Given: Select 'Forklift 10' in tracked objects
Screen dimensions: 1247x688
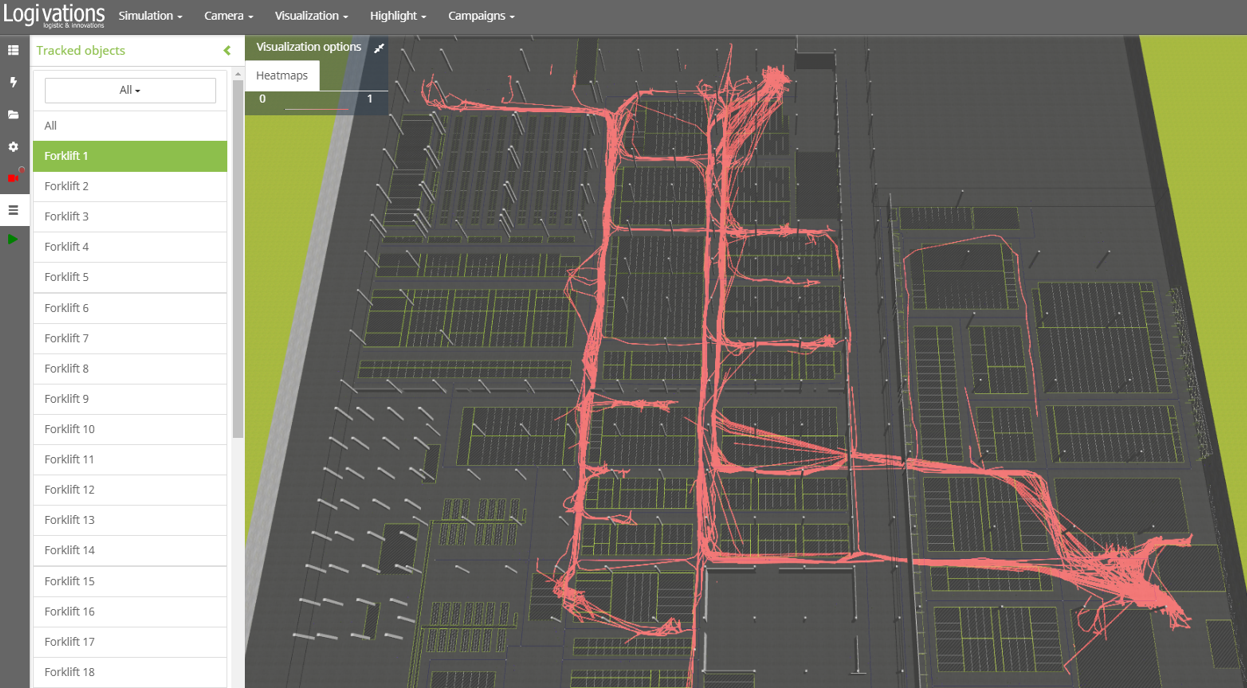Looking at the screenshot, I should 130,429.
